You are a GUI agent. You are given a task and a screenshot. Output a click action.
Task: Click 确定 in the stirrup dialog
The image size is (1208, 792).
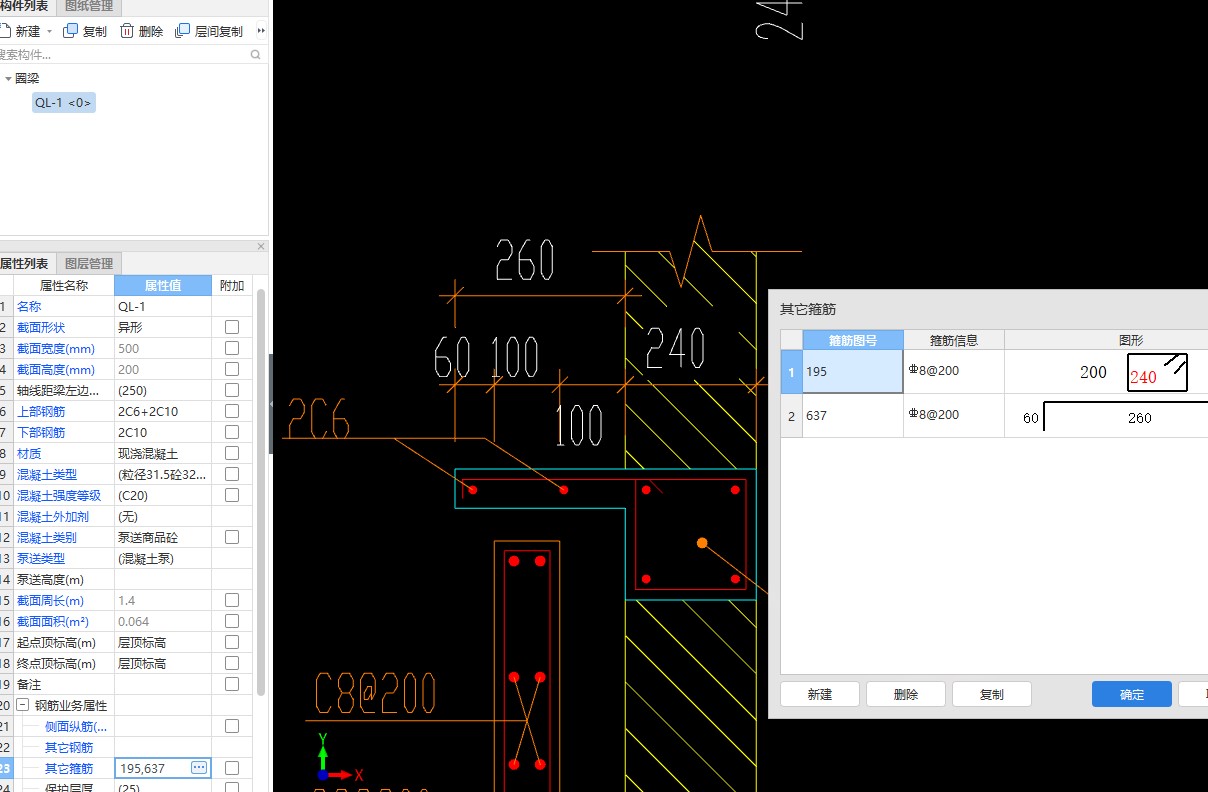1131,694
